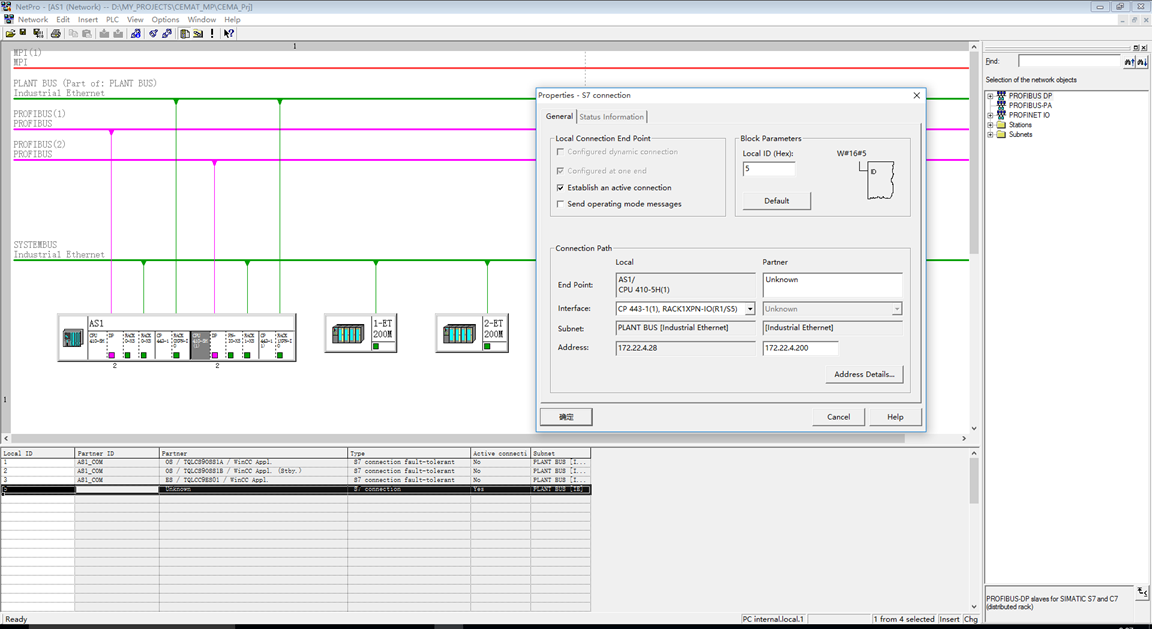
Task: Click the Address Details button
Action: pyautogui.click(x=864, y=374)
